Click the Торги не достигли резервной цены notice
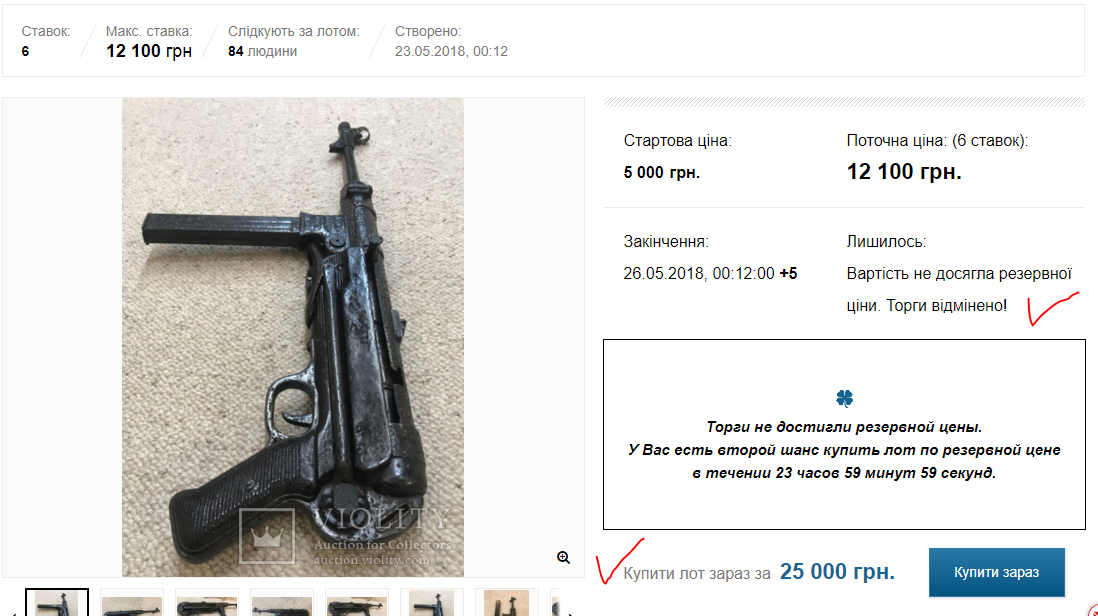Image resolution: width=1098 pixels, height=616 pixels. click(844, 426)
